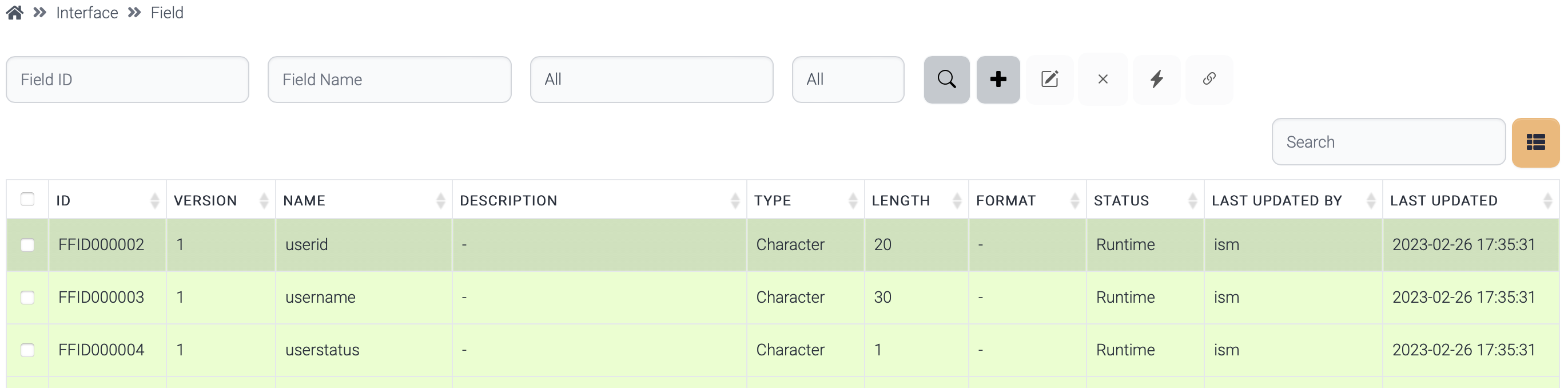The height and width of the screenshot is (388, 1568).
Task: Click the home icon in breadcrumb
Action: coord(15,13)
